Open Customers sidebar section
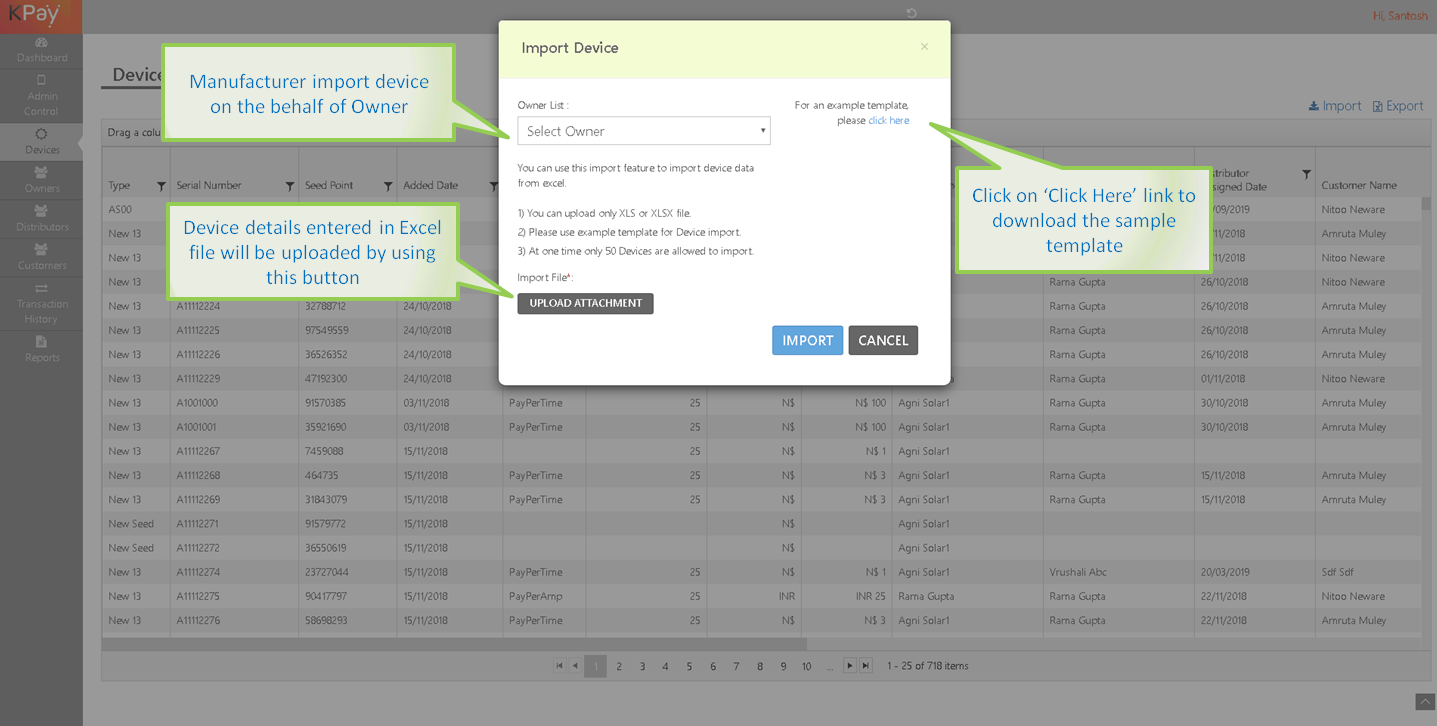The image size is (1437, 726). (x=41, y=257)
